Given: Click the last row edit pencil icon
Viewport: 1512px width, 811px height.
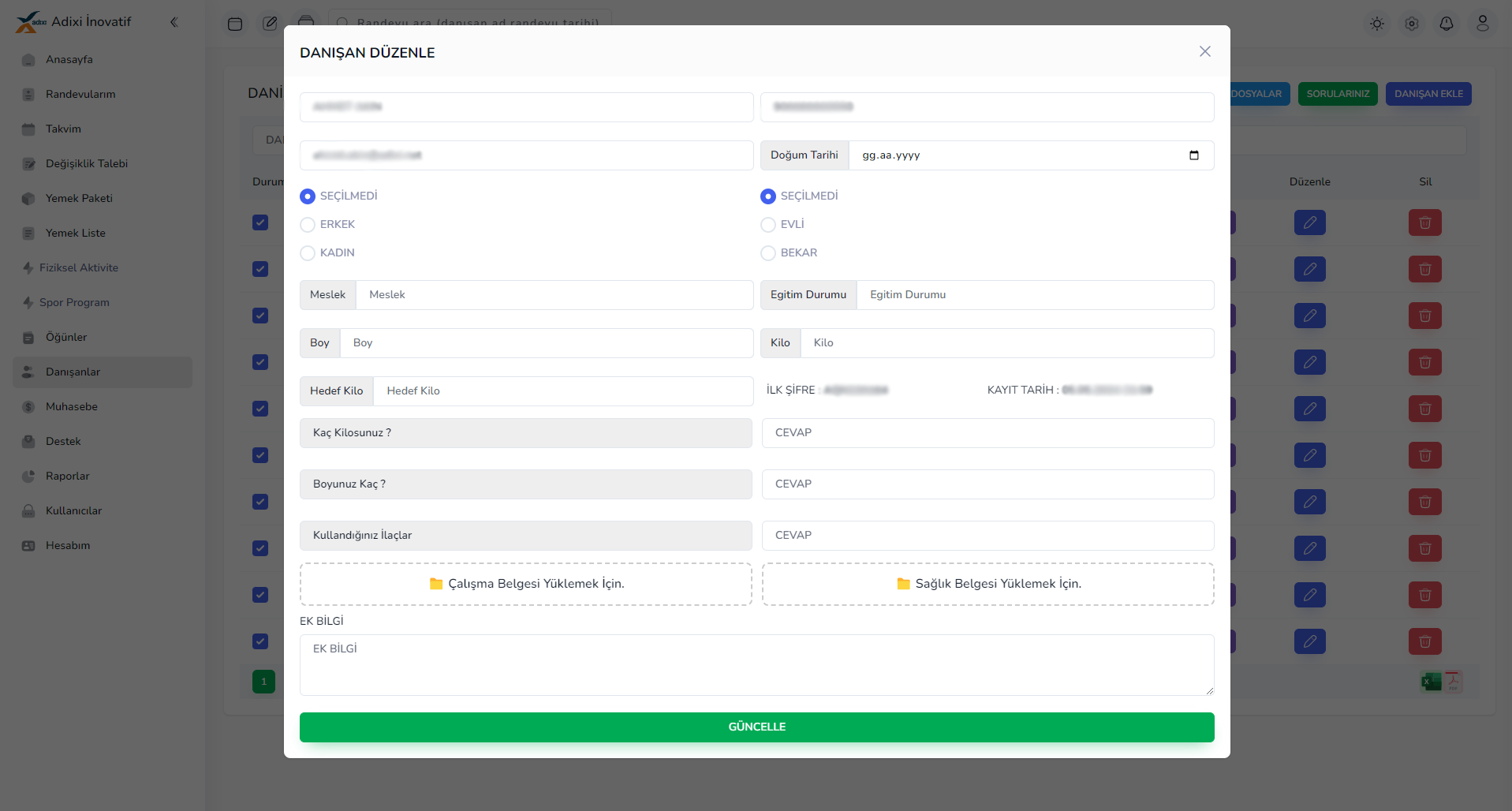Looking at the screenshot, I should coord(1310,641).
